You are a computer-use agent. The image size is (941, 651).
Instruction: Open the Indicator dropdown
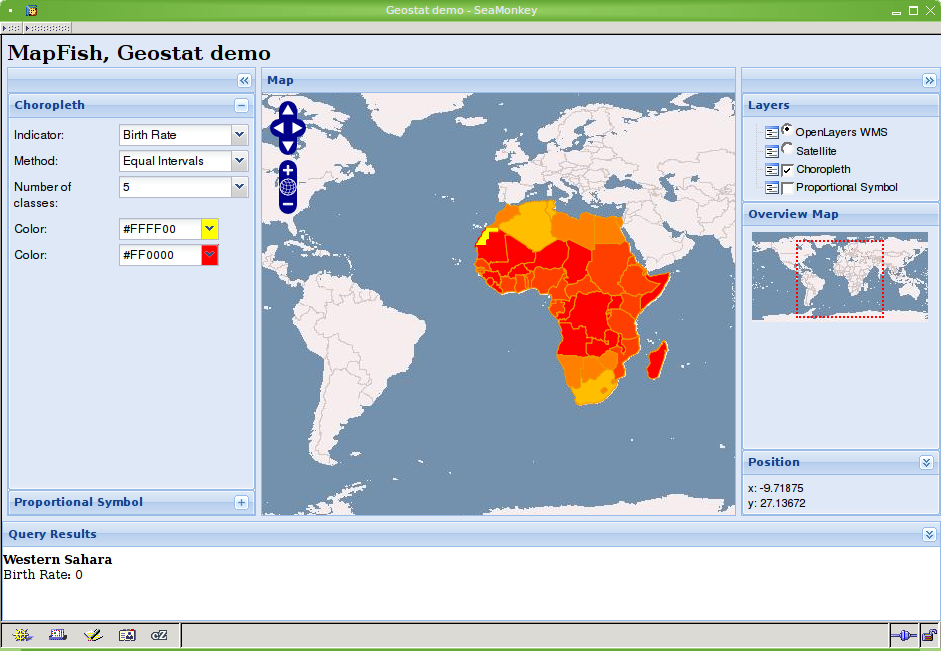tap(239, 135)
